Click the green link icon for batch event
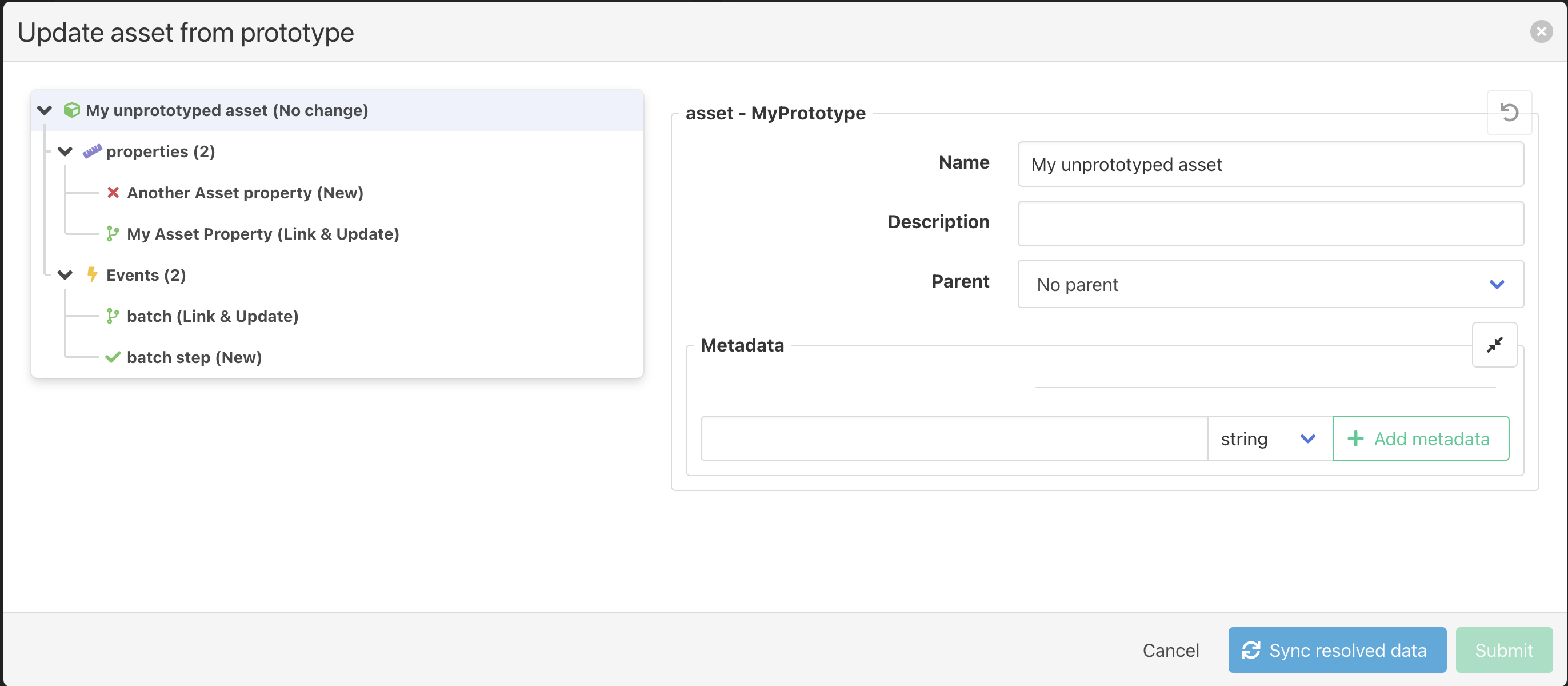The height and width of the screenshot is (686, 1568). click(x=112, y=316)
